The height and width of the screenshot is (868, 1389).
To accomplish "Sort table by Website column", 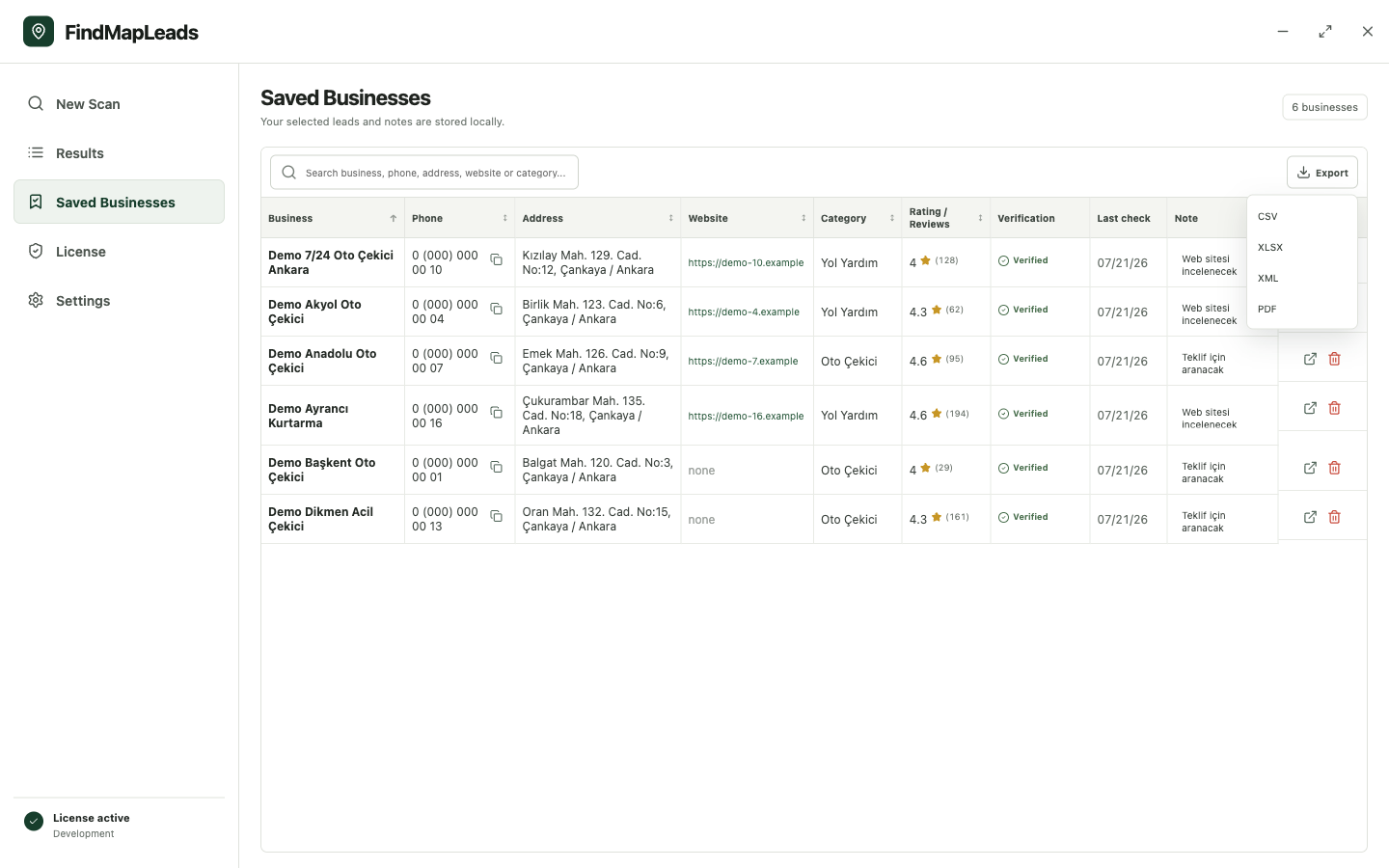I will pos(747,218).
